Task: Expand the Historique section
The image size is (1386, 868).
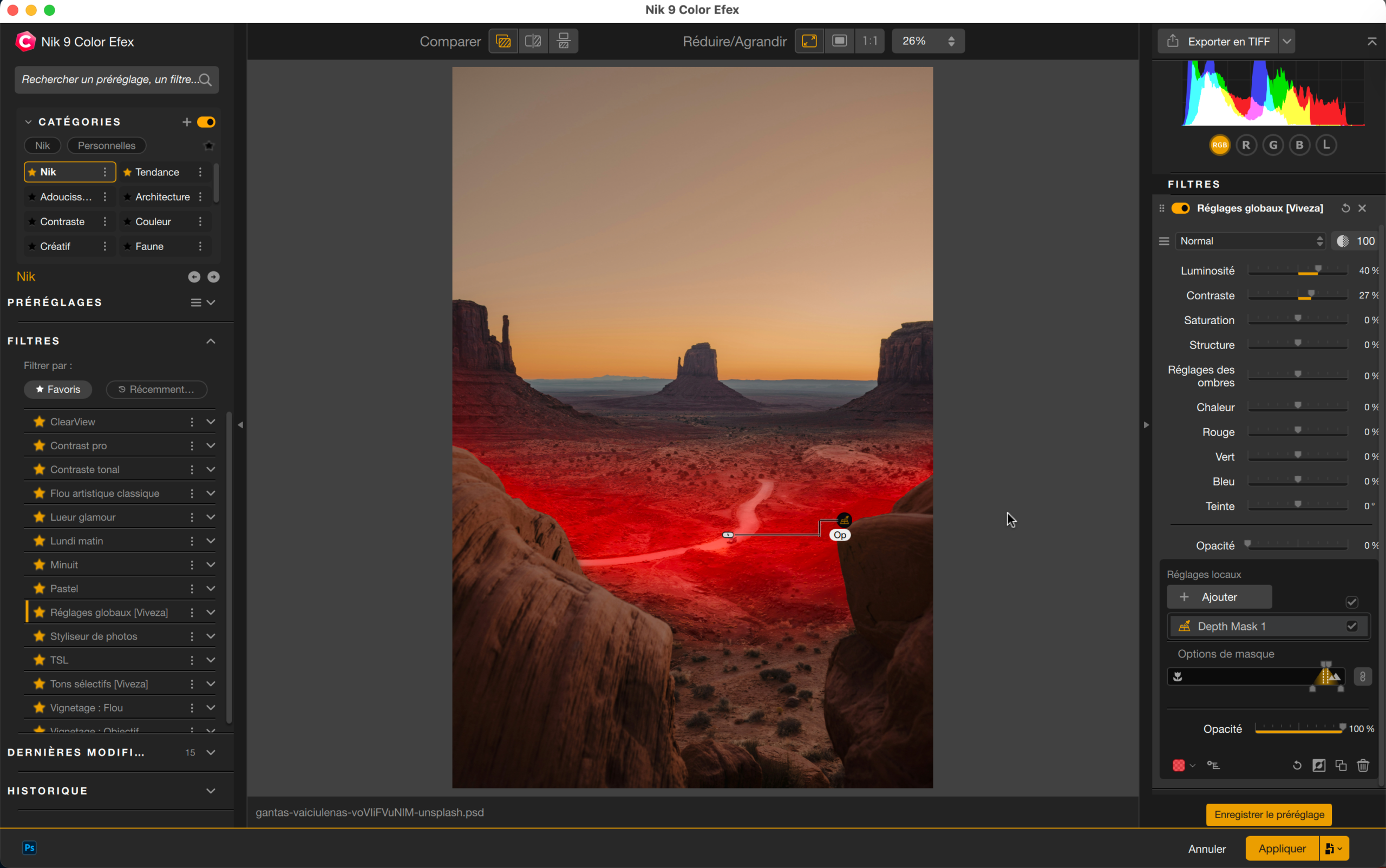Action: (211, 791)
